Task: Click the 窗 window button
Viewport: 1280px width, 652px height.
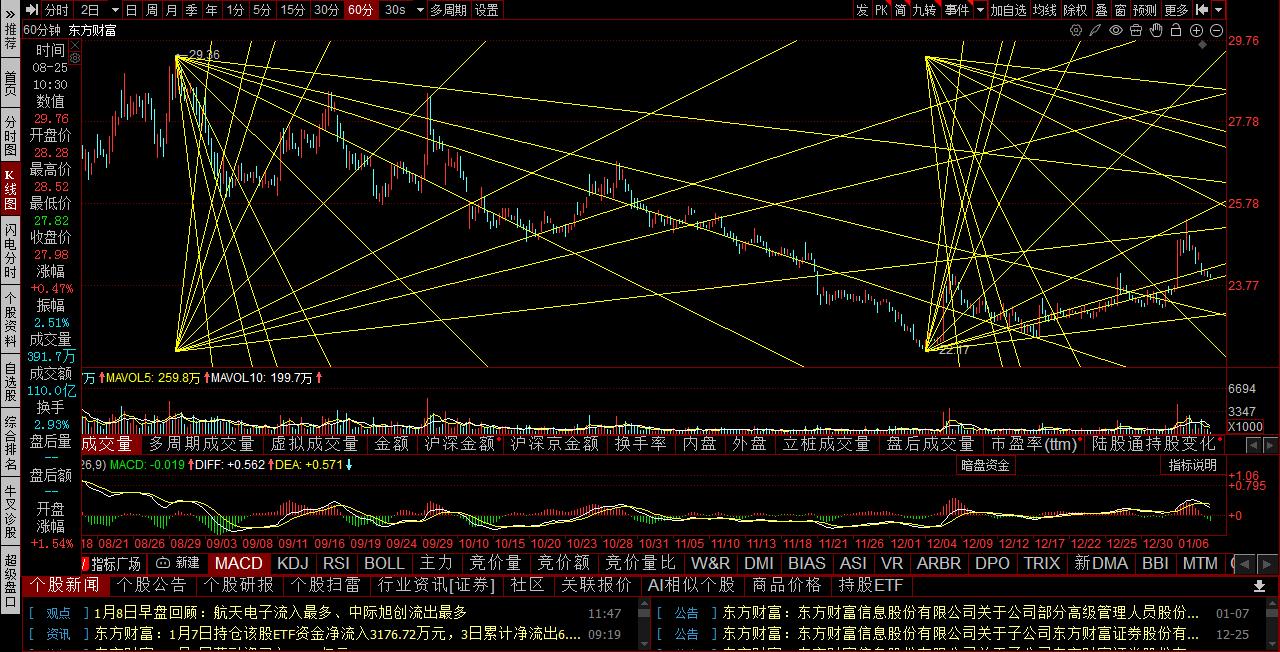Action: click(1120, 10)
